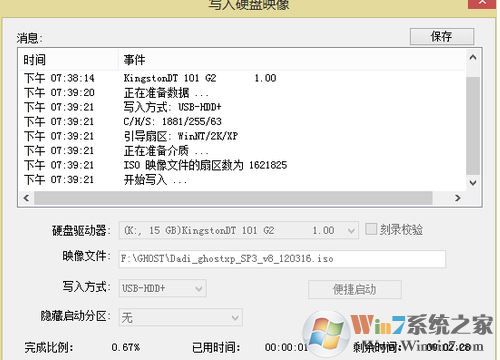Toggle the 刻录校验 checkbox
This screenshot has height=360, width=500.
coord(371,229)
